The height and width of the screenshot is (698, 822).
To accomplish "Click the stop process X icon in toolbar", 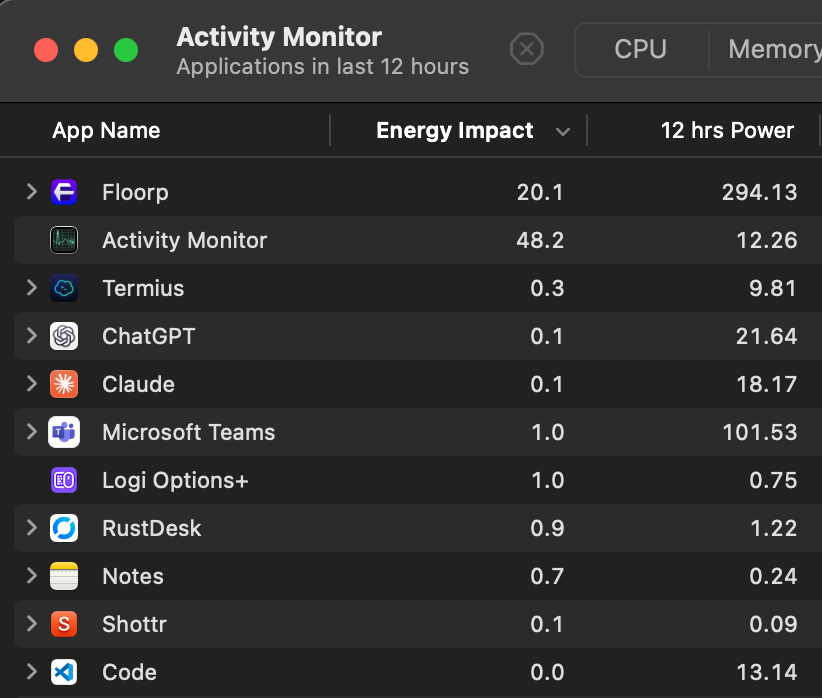I will pyautogui.click(x=527, y=49).
